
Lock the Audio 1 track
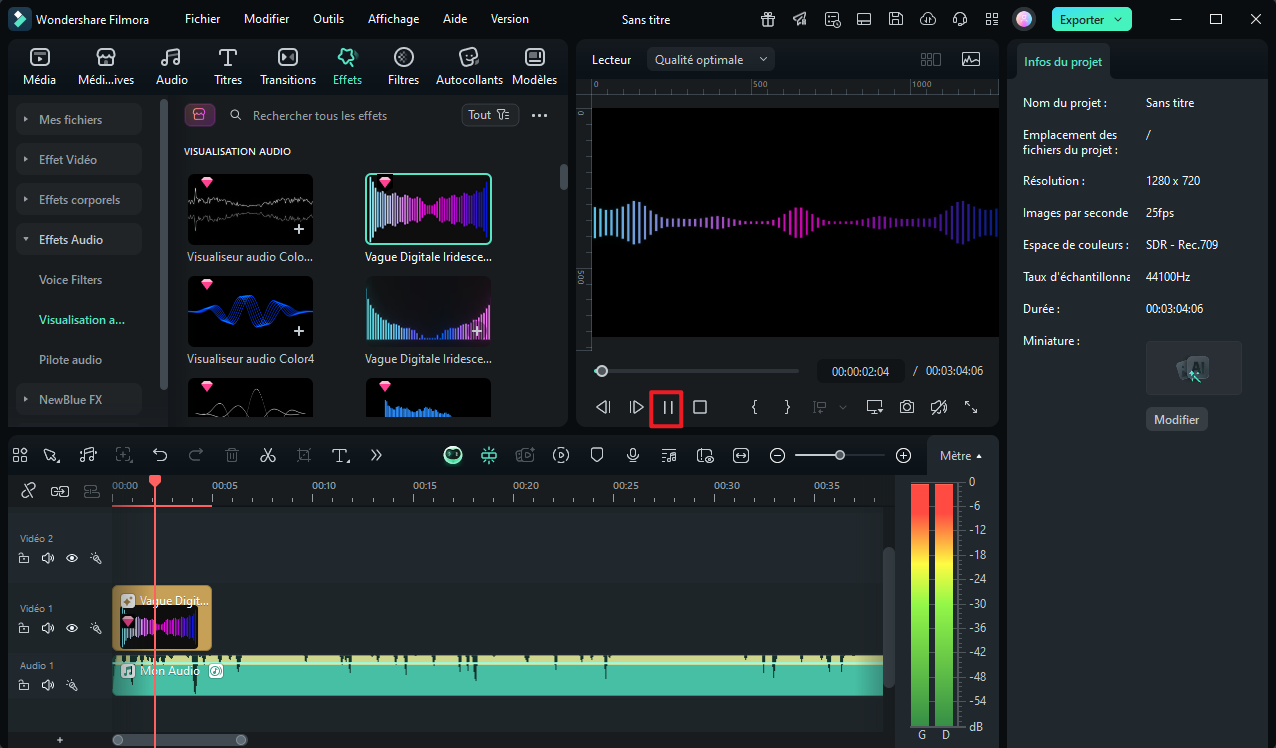click(x=24, y=685)
